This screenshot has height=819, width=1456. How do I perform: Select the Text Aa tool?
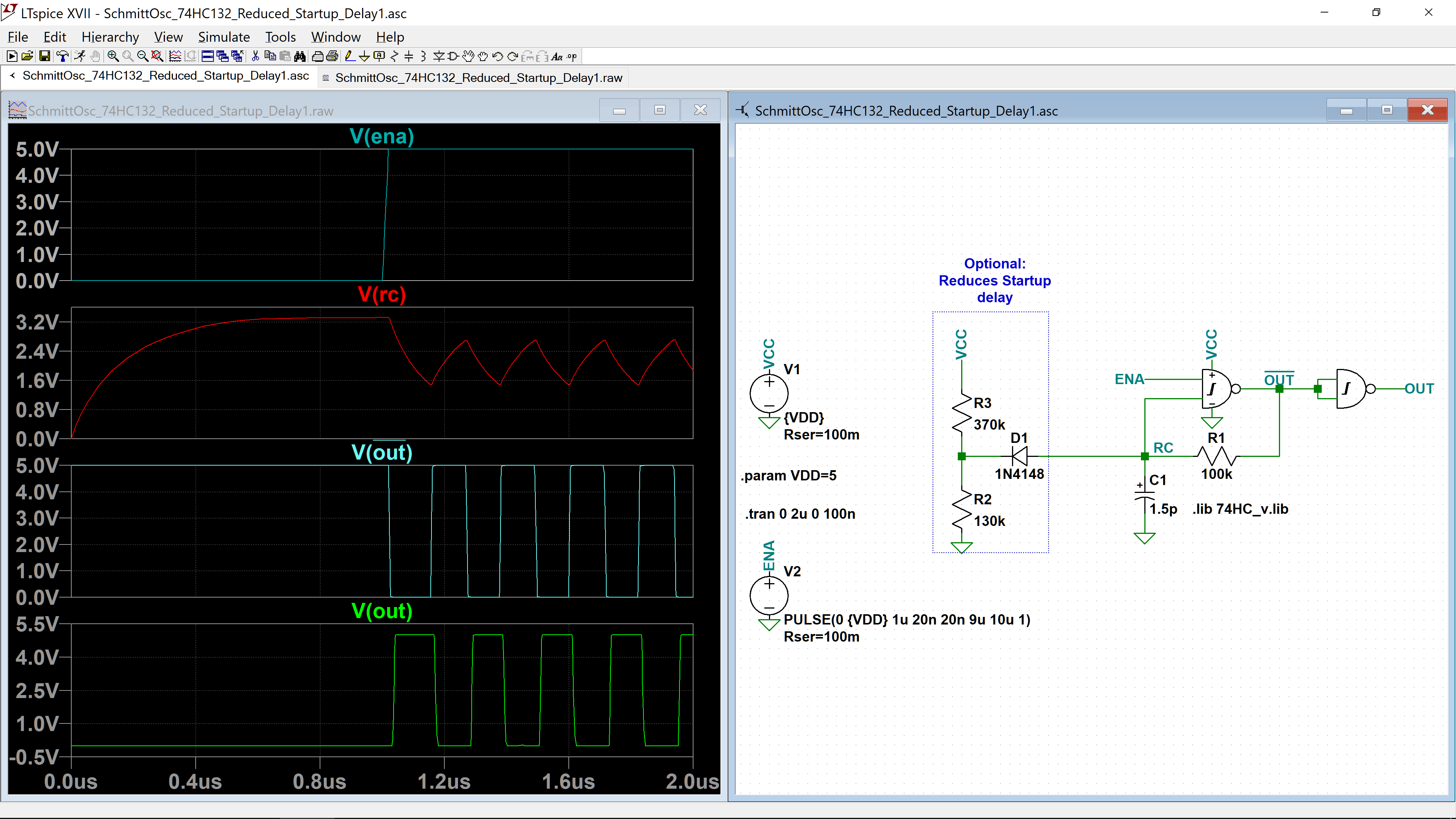(x=557, y=56)
